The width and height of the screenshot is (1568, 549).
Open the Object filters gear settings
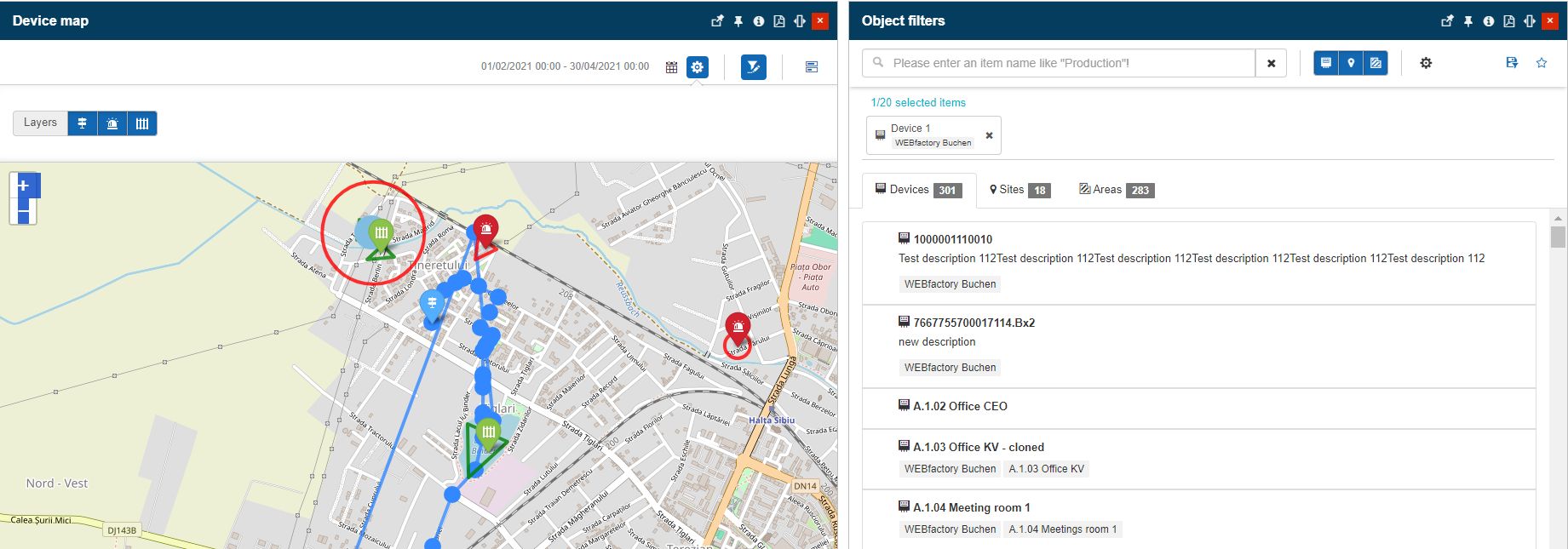(1426, 63)
